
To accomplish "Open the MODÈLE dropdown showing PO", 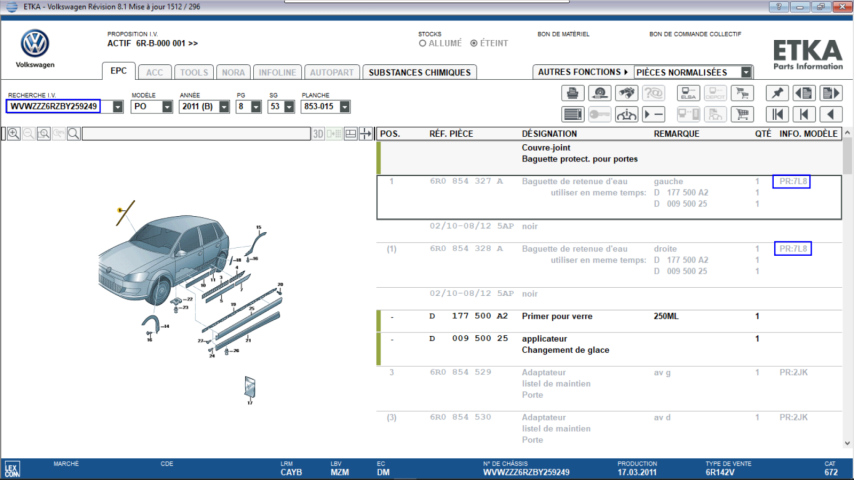I will coord(167,107).
